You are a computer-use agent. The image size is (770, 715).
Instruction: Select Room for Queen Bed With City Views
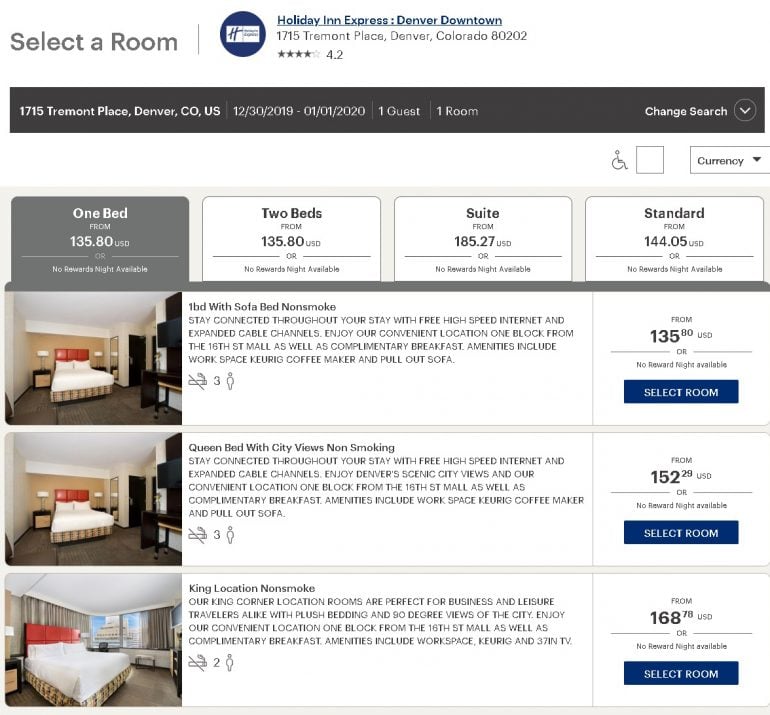pos(681,533)
